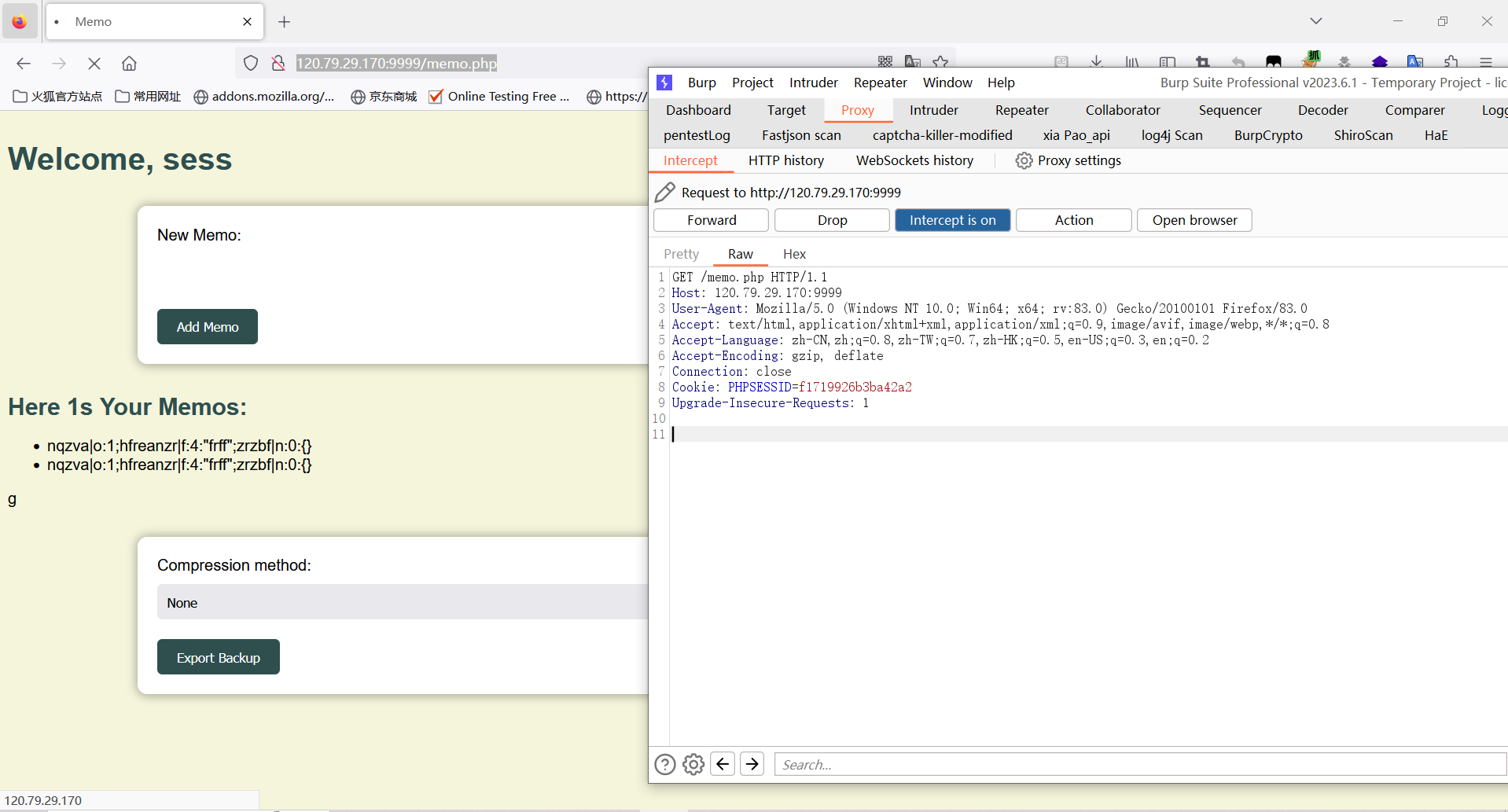This screenshot has height=812, width=1508.
Task: Click the pencil edit icon beside request target
Action: click(x=665, y=192)
